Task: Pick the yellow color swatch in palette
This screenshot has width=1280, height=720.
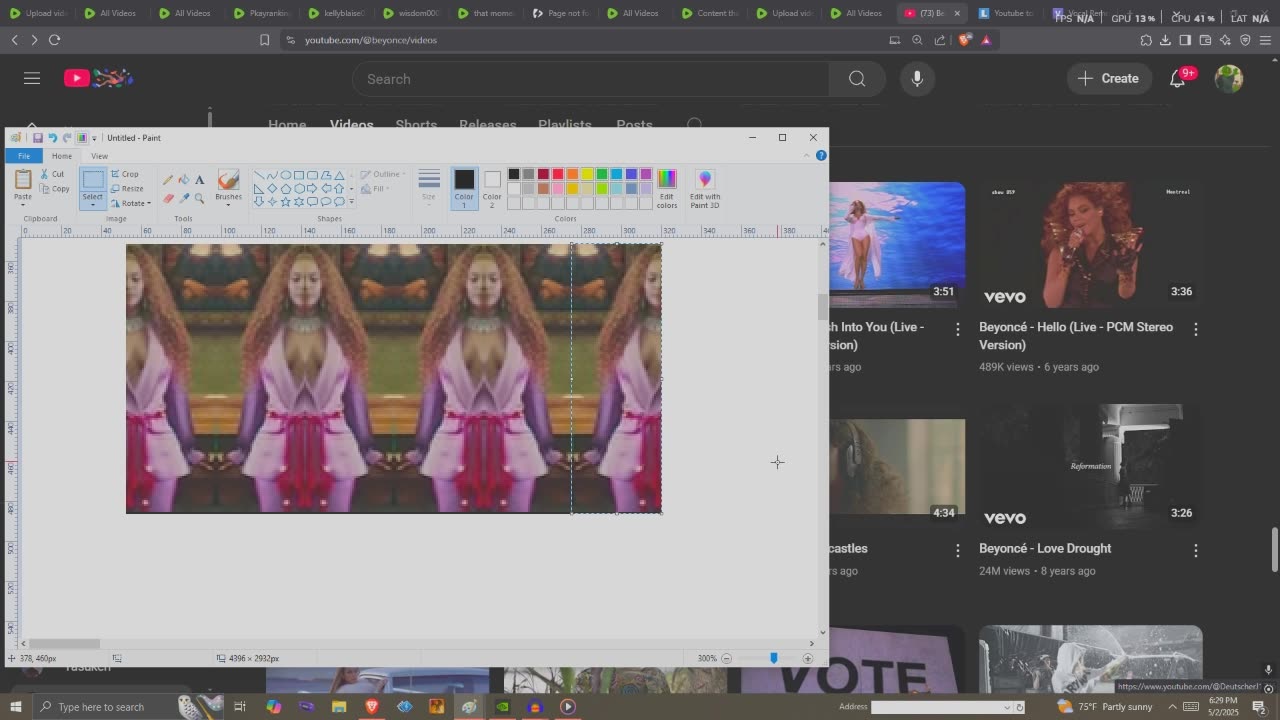Action: click(587, 174)
